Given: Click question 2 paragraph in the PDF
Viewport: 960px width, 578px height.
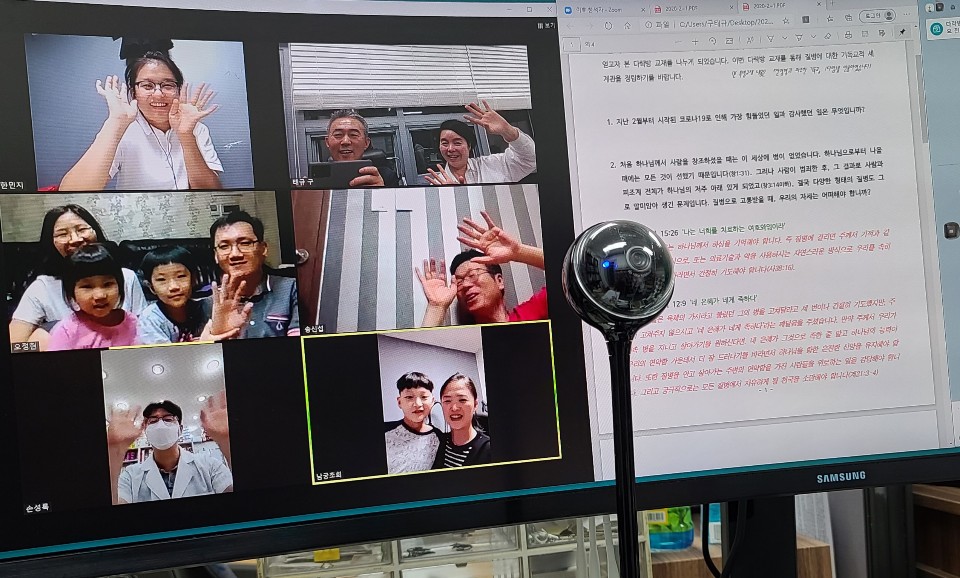Looking at the screenshot, I should click(x=747, y=177).
